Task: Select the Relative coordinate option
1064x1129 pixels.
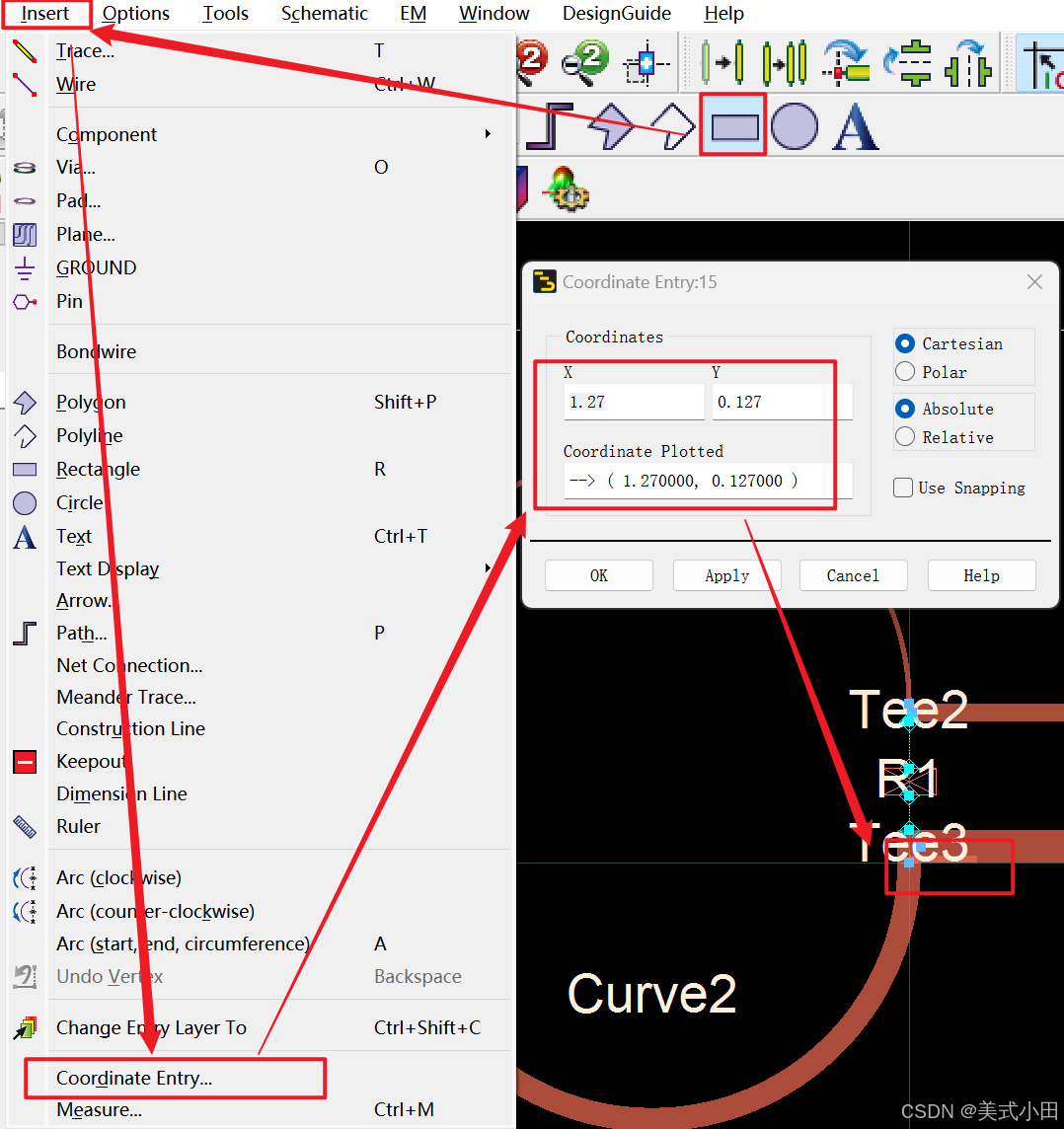Action: [905, 436]
